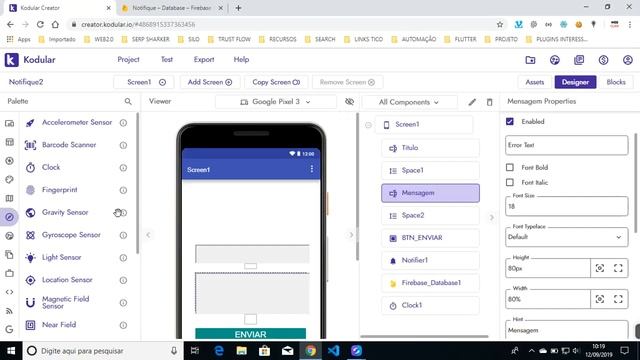Open the dollar monetization icon in header
The image size is (640, 360).
(603, 60)
